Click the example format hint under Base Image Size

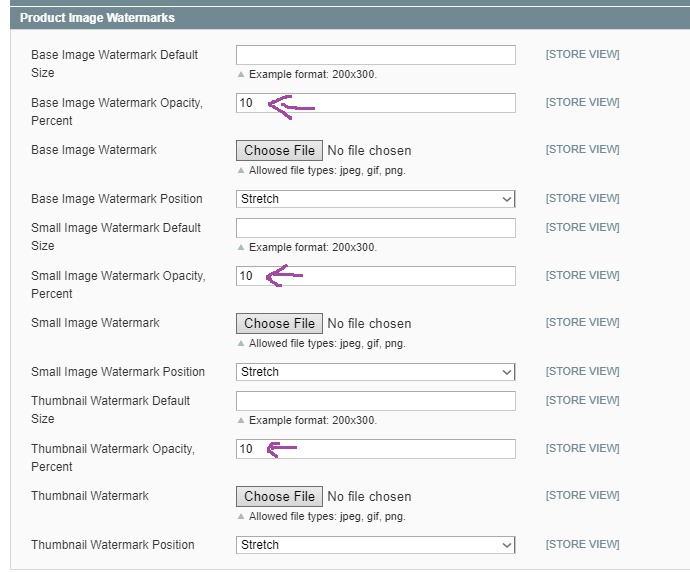click(312, 75)
